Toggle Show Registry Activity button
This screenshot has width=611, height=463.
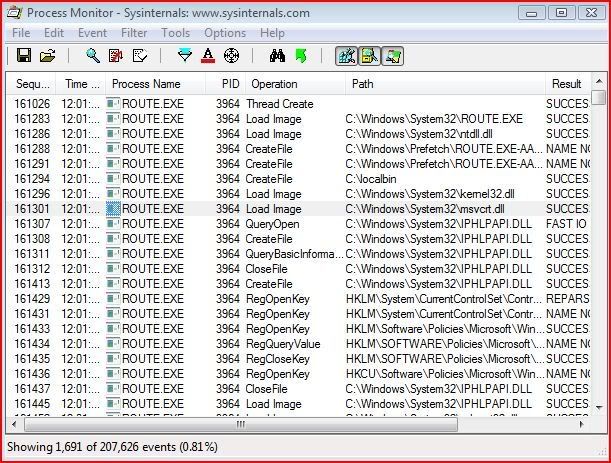pos(346,56)
